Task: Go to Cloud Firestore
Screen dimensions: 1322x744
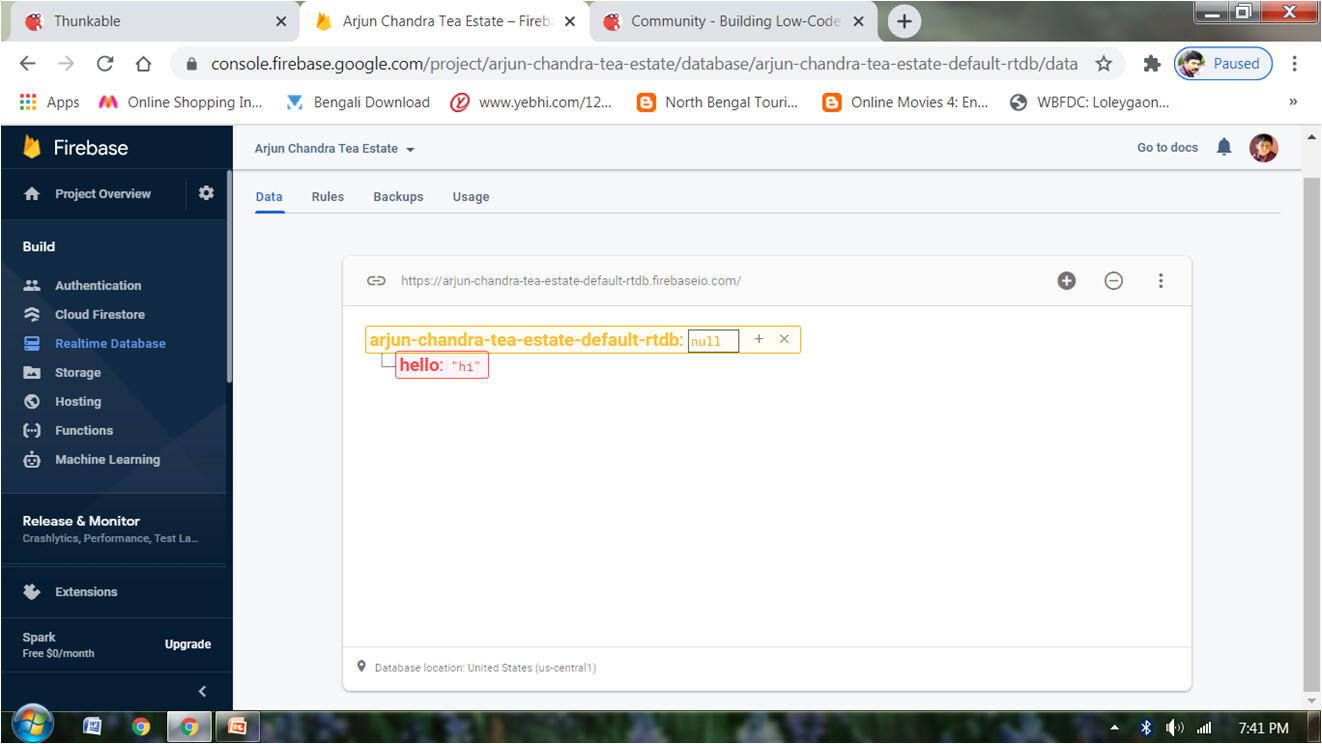Action: pos(100,314)
